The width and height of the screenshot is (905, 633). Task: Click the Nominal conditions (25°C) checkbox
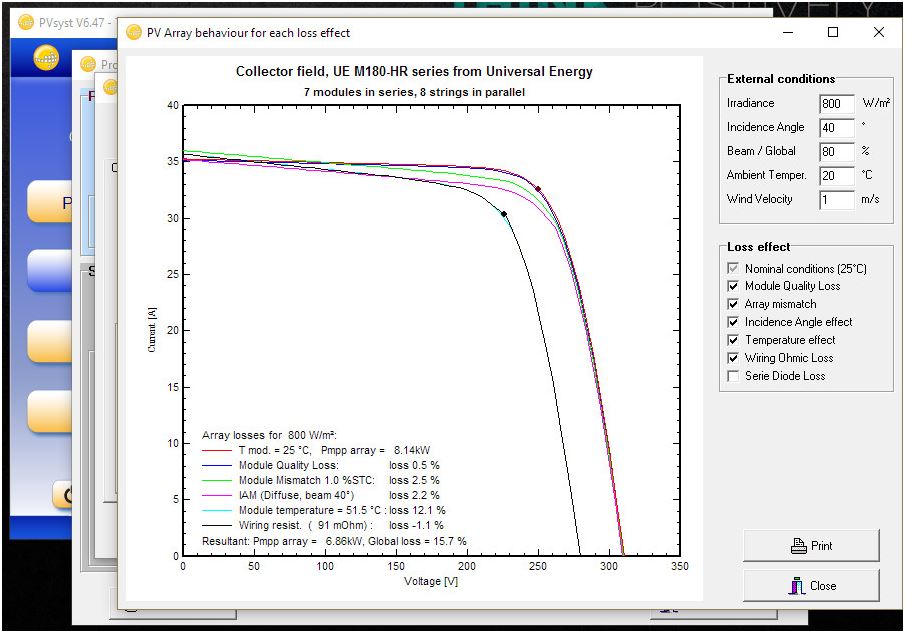(733, 268)
